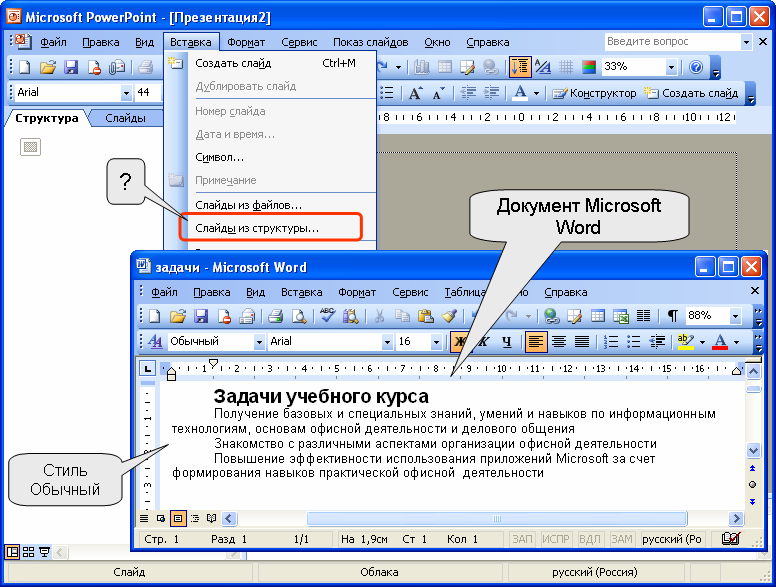Open PowerPoint zoom 33% dropdown
776x587 pixels.
[671, 66]
